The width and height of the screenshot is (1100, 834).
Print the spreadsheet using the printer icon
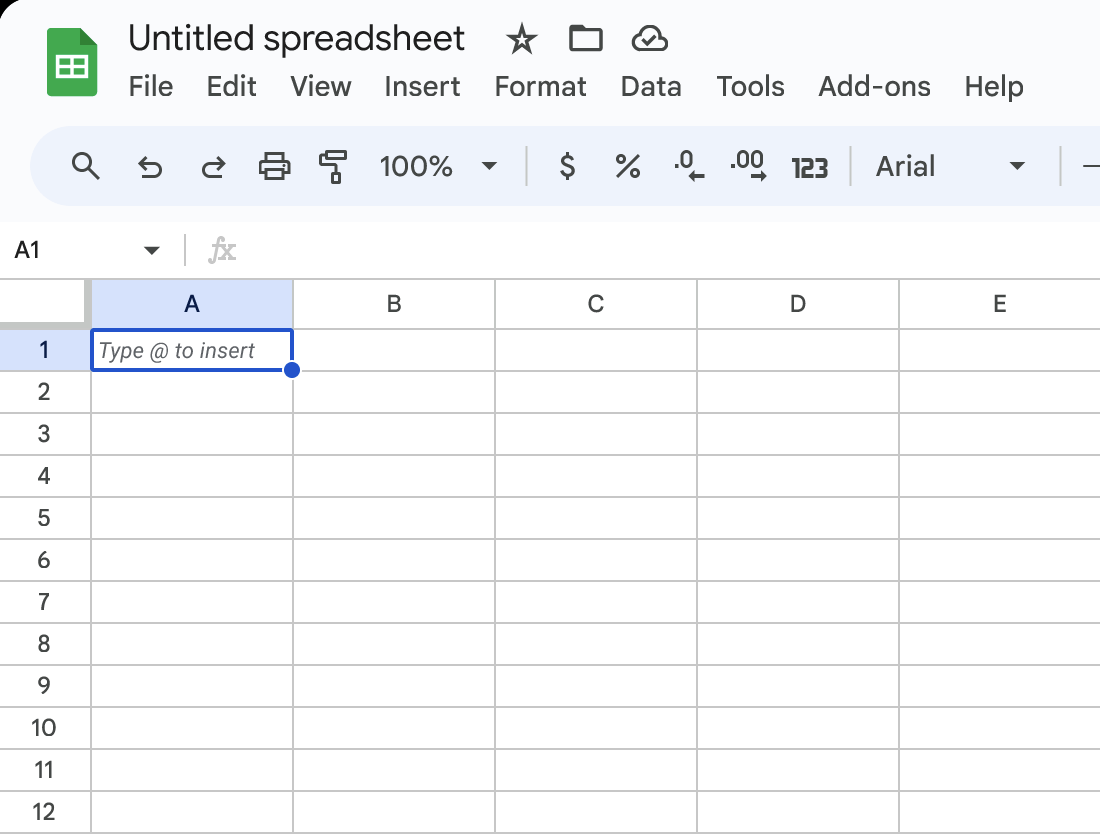point(274,166)
